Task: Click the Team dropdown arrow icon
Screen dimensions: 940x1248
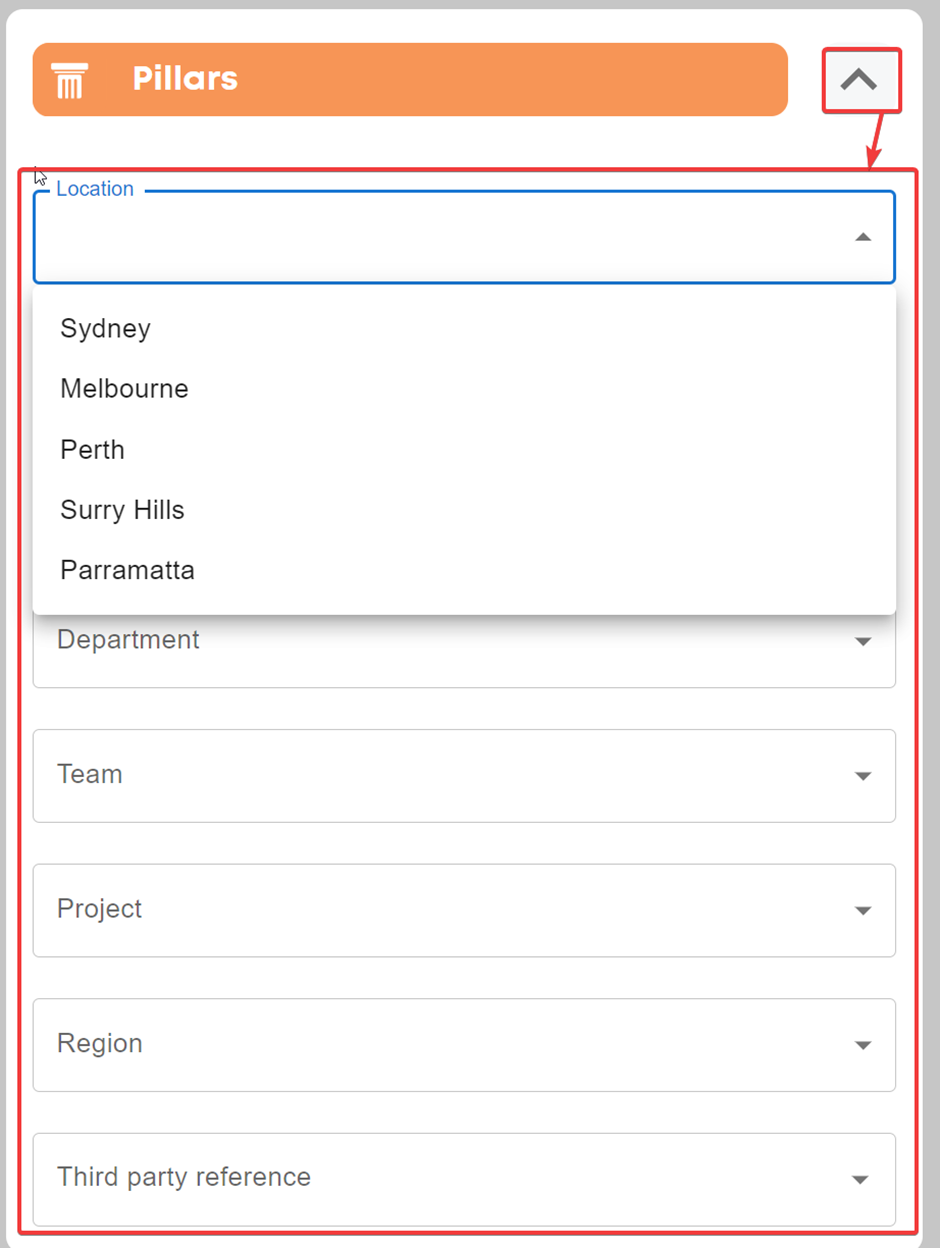Action: click(863, 776)
